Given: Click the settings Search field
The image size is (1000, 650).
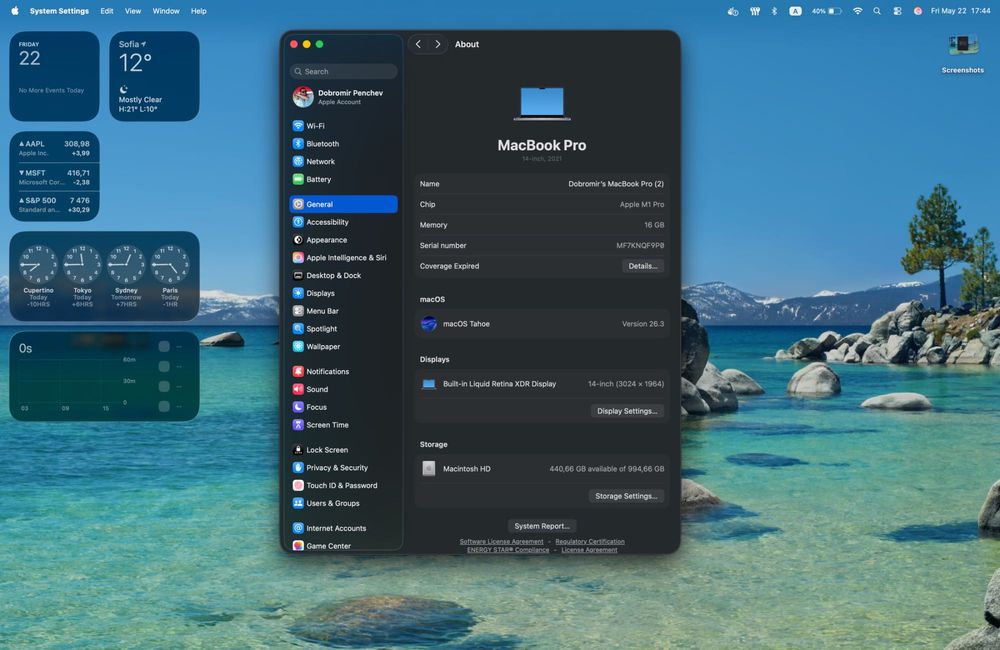Looking at the screenshot, I should (x=343, y=71).
